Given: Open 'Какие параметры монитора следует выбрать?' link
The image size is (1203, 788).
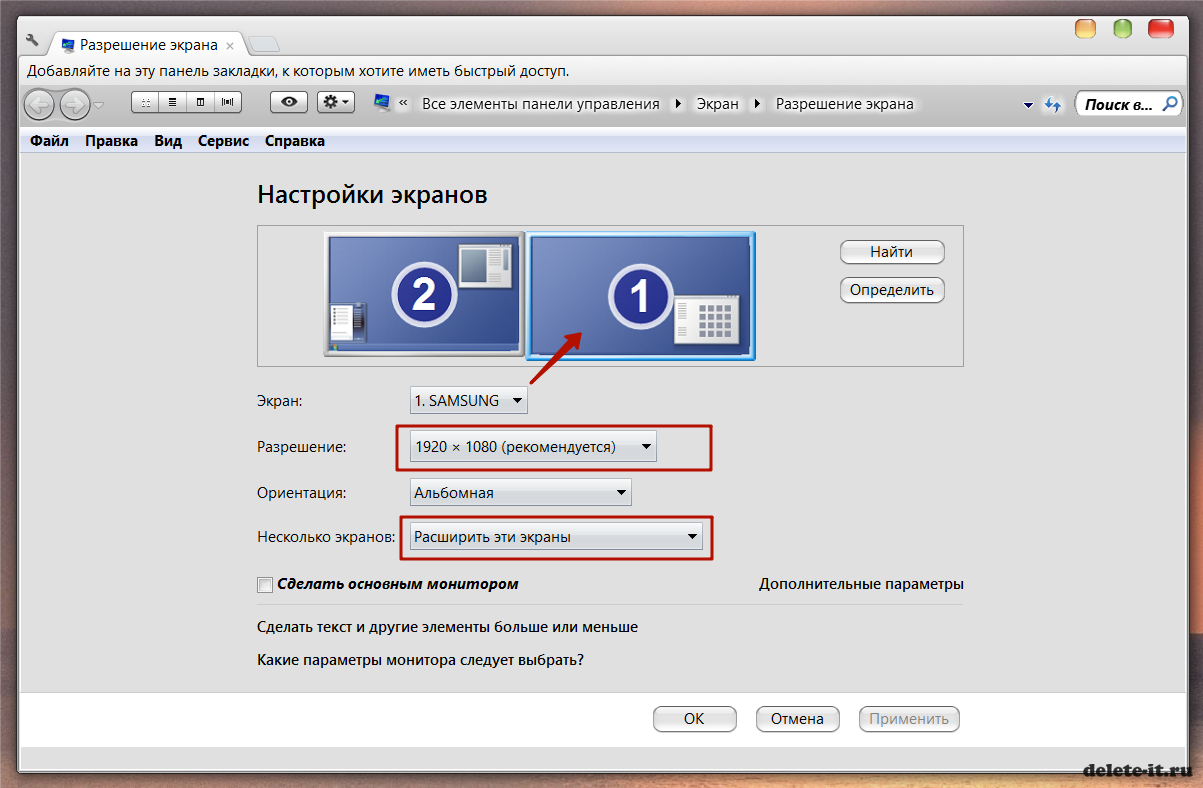Looking at the screenshot, I should 420,660.
